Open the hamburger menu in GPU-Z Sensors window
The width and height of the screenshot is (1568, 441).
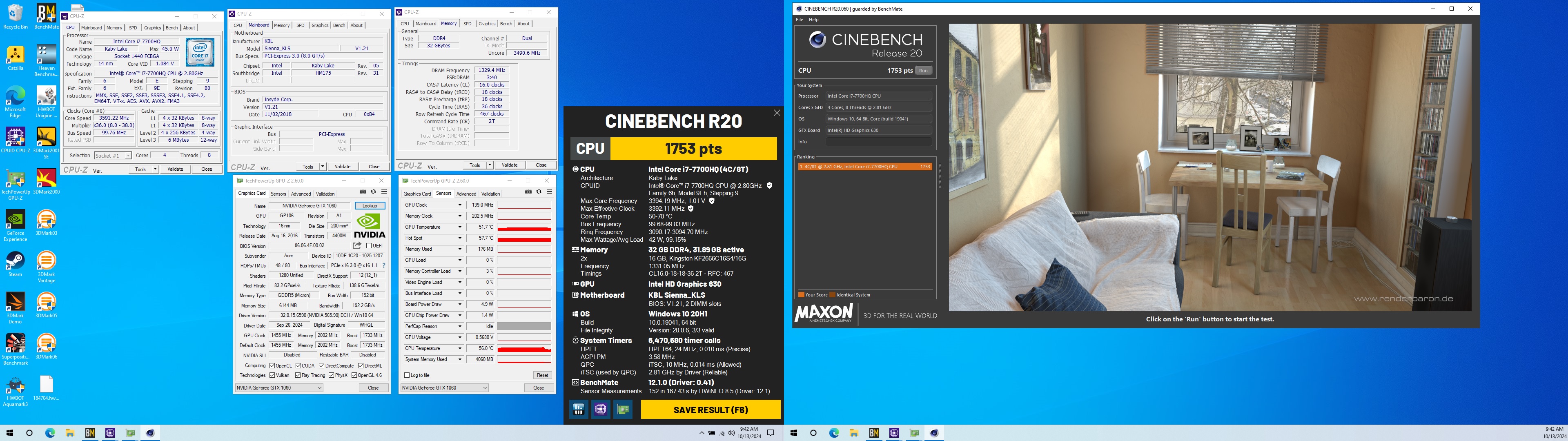pos(549,192)
